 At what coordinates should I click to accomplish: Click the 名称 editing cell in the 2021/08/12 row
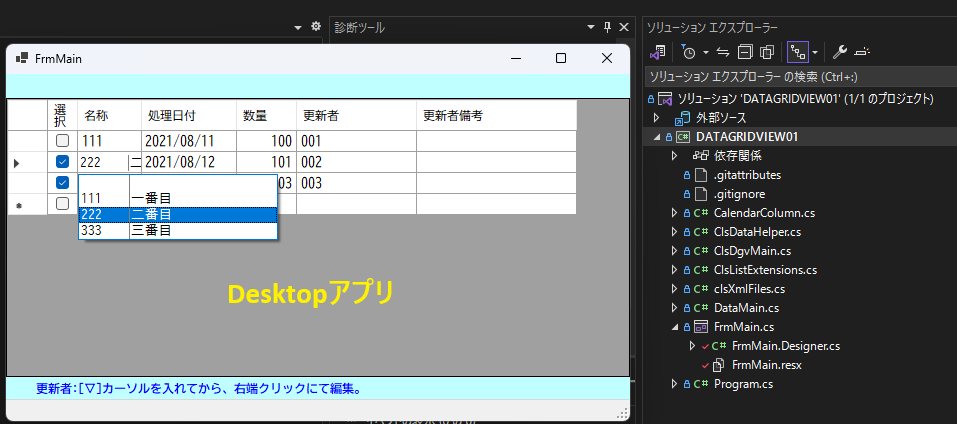click(109, 162)
